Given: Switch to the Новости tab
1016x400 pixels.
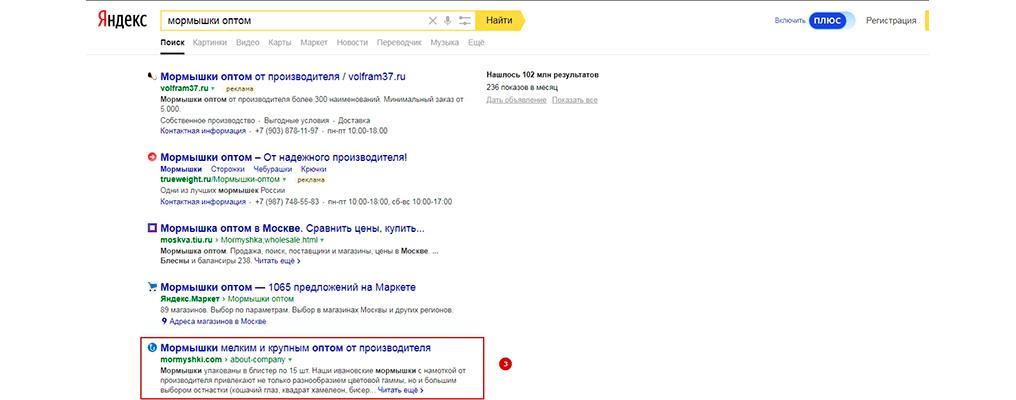Looking at the screenshot, I should coord(352,43).
